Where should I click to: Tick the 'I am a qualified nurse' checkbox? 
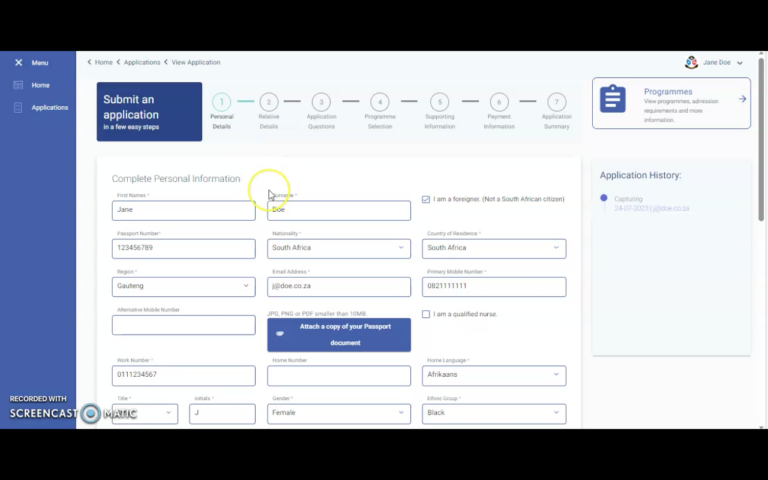pyautogui.click(x=426, y=314)
